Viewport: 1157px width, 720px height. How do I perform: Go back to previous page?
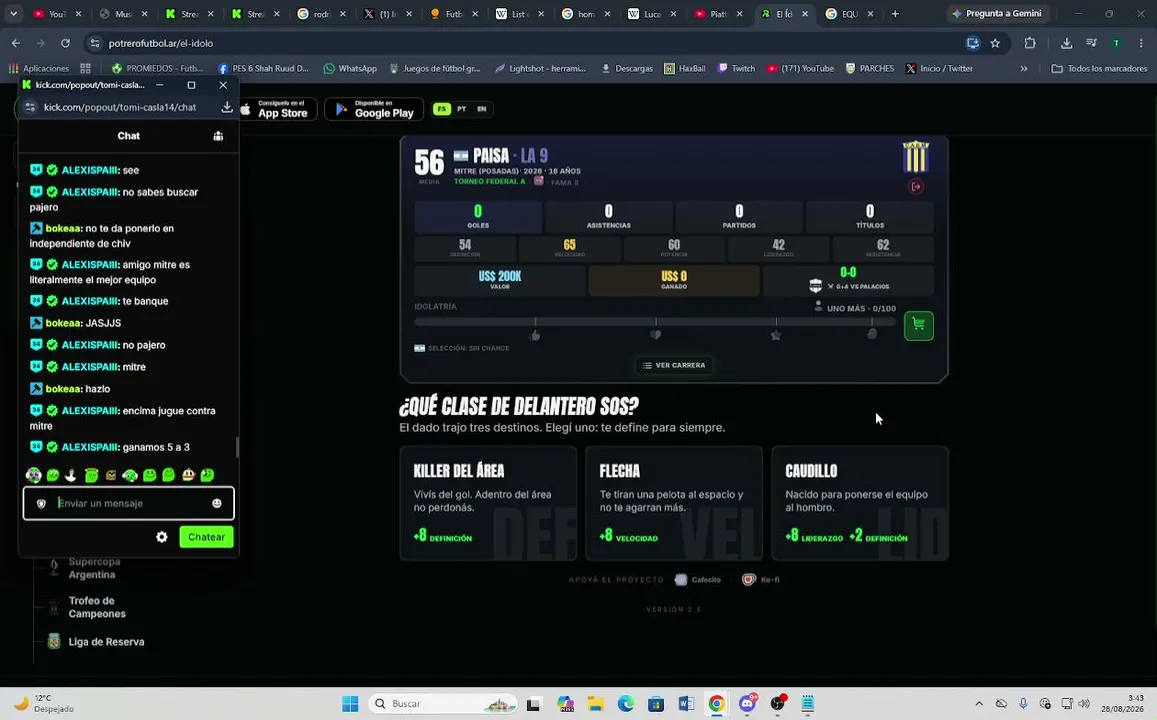[x=16, y=44]
